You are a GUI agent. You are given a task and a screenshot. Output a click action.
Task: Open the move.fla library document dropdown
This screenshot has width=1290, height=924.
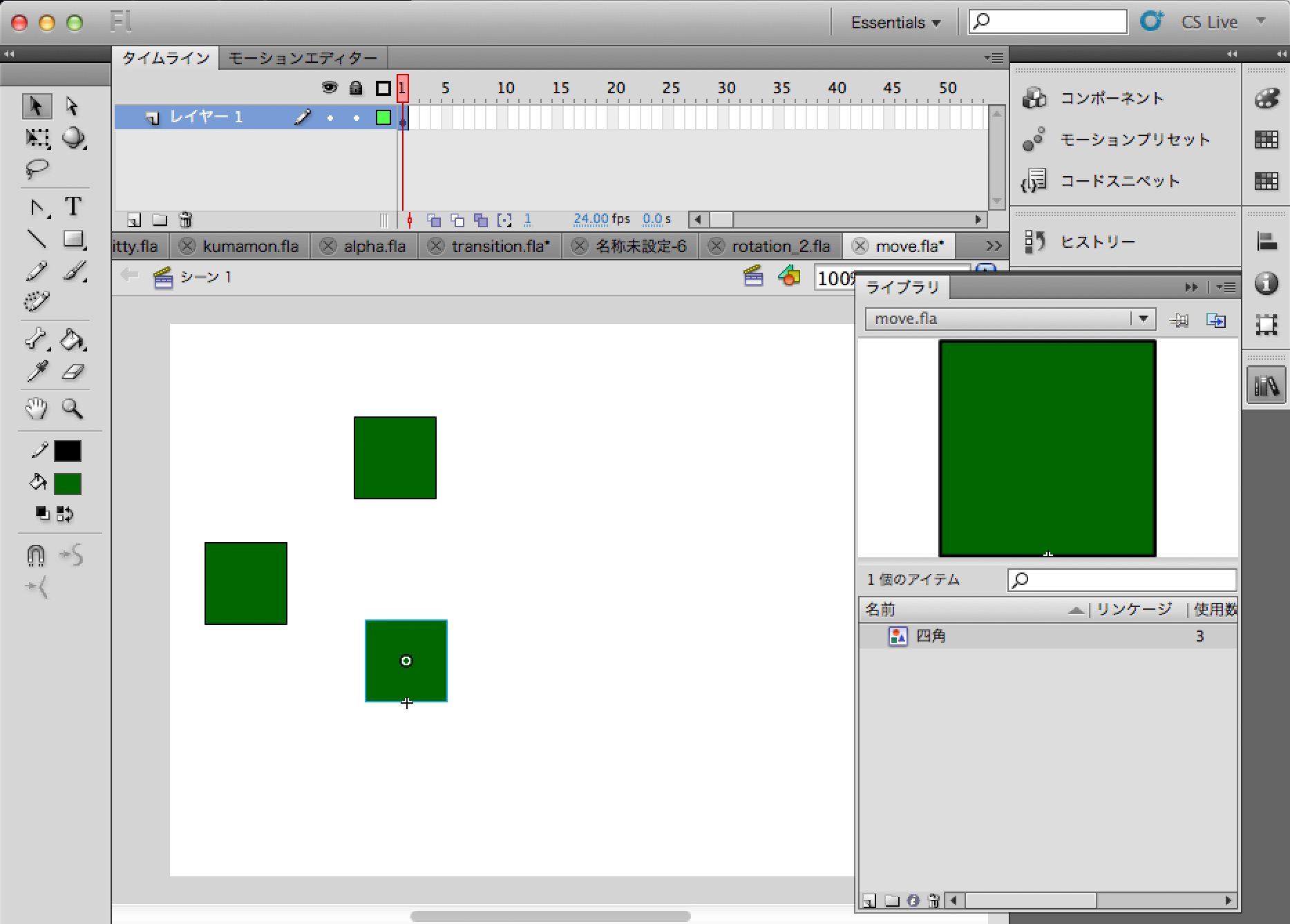click(1143, 318)
